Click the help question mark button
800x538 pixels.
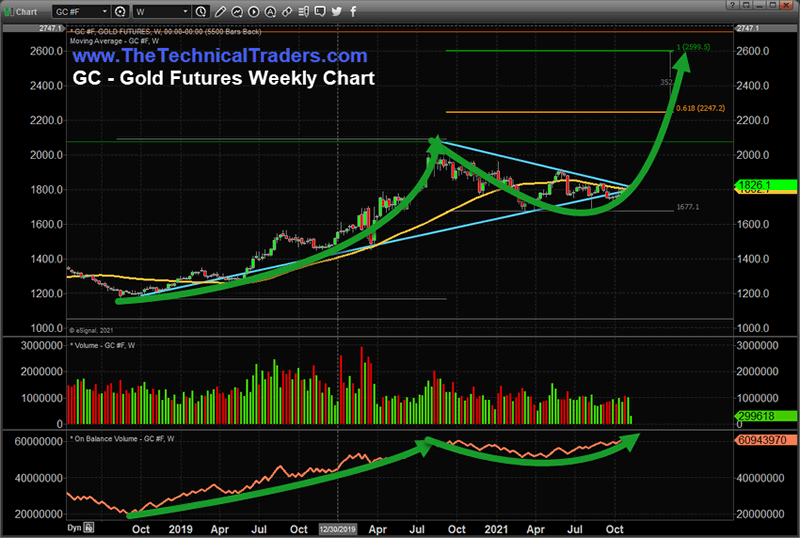[733, 5]
